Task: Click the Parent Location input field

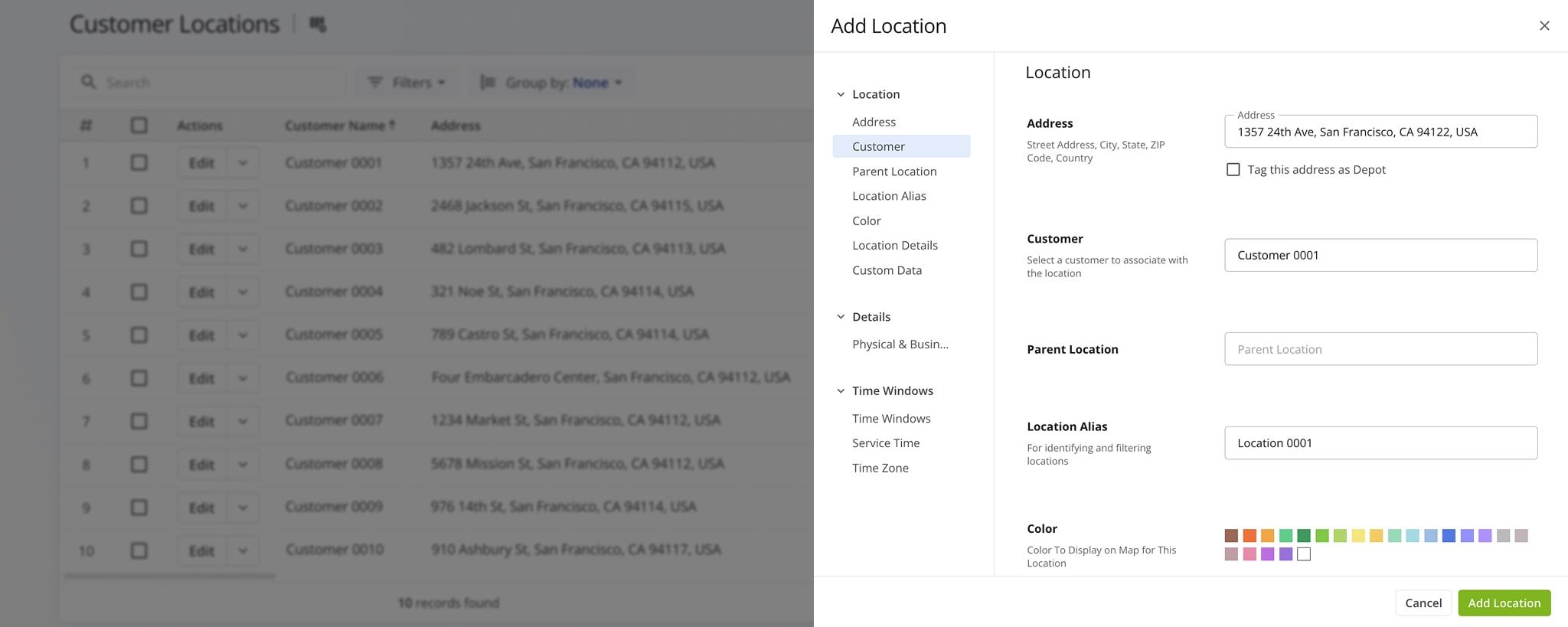Action: (x=1380, y=349)
